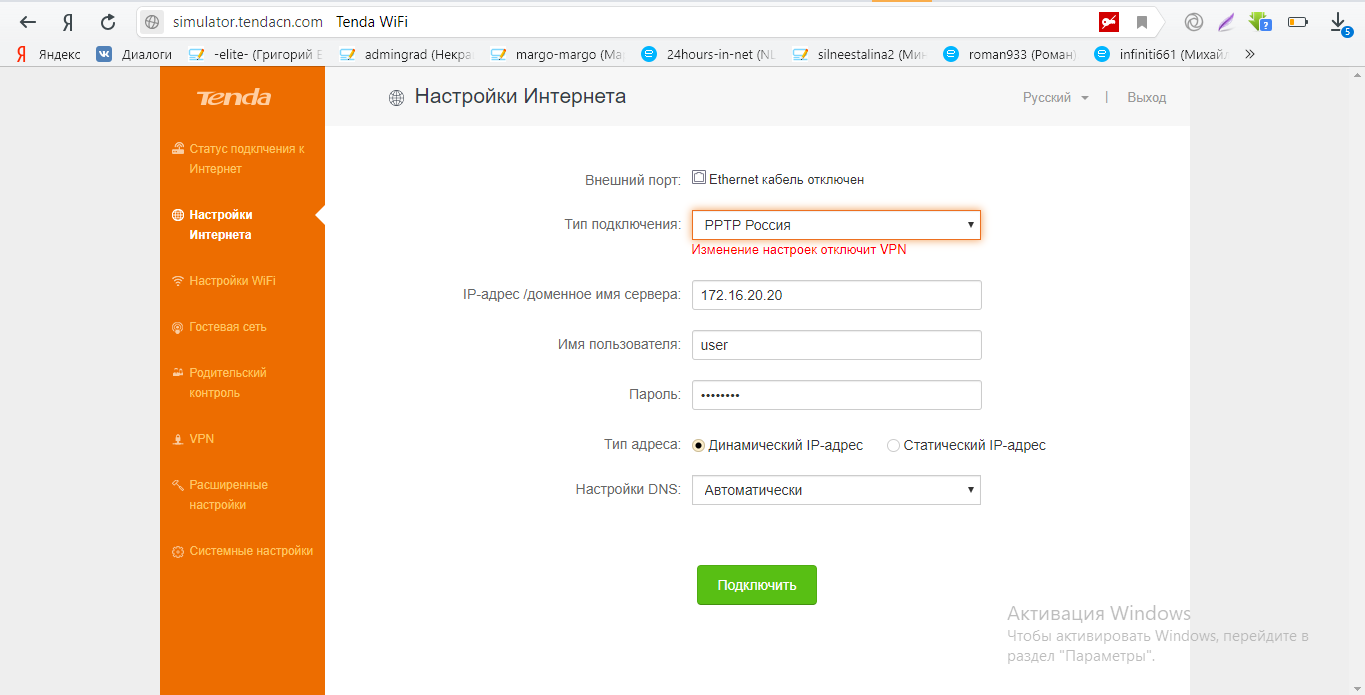Click the server IP address input field
The image size is (1365, 695).
(836, 296)
